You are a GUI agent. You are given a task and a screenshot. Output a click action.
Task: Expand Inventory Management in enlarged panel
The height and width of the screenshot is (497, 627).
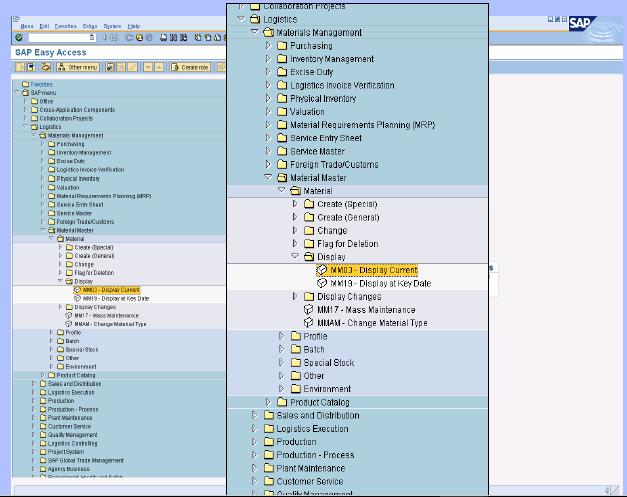(268, 59)
